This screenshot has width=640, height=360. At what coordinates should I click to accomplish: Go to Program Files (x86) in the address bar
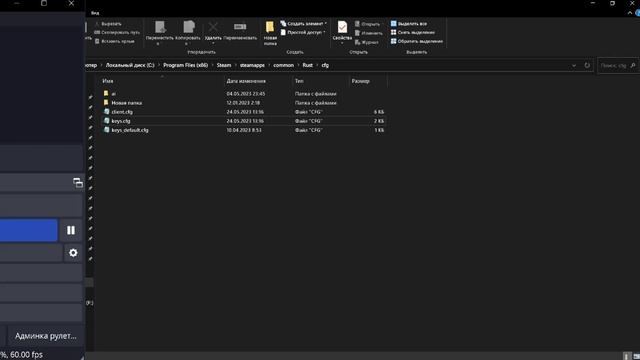coord(185,65)
